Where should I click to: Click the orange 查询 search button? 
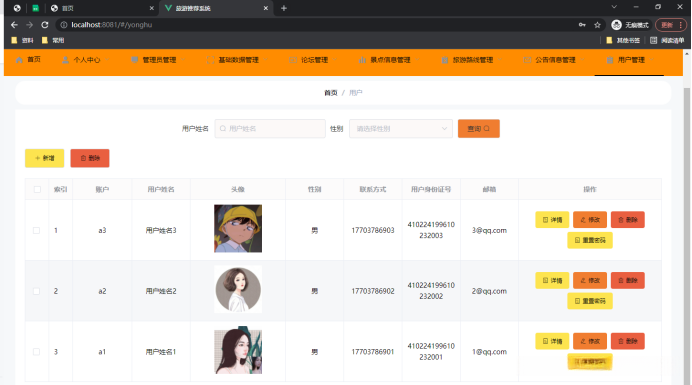(478, 128)
